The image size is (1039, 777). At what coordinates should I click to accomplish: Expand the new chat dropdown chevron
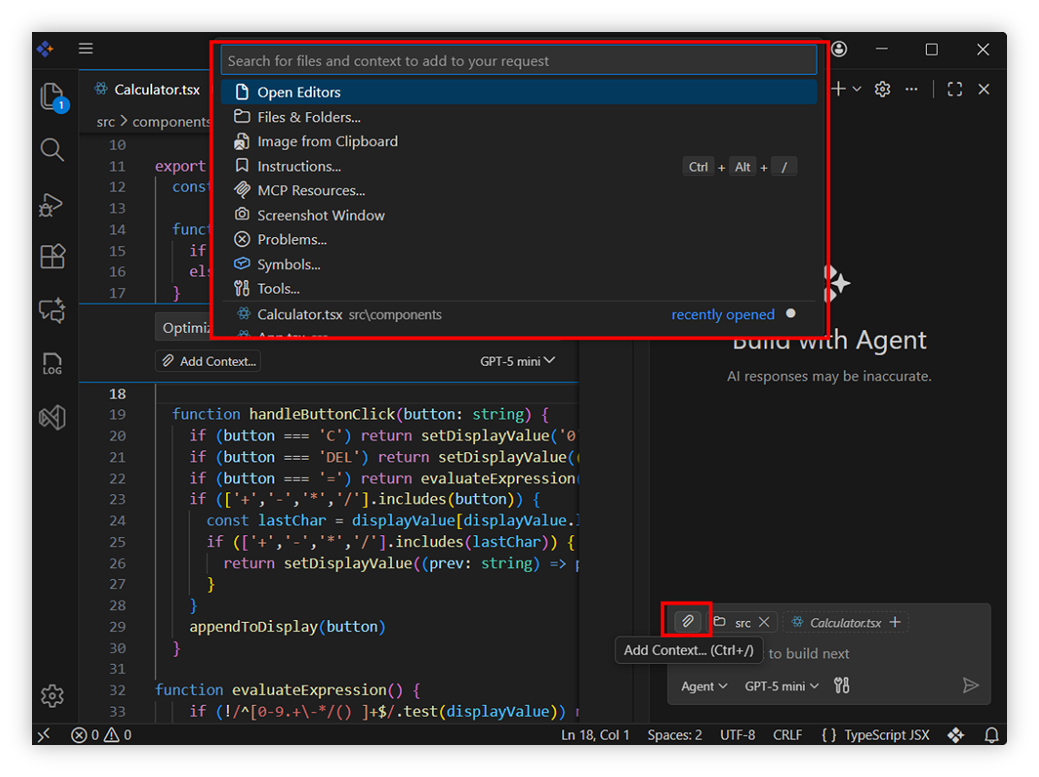858,89
